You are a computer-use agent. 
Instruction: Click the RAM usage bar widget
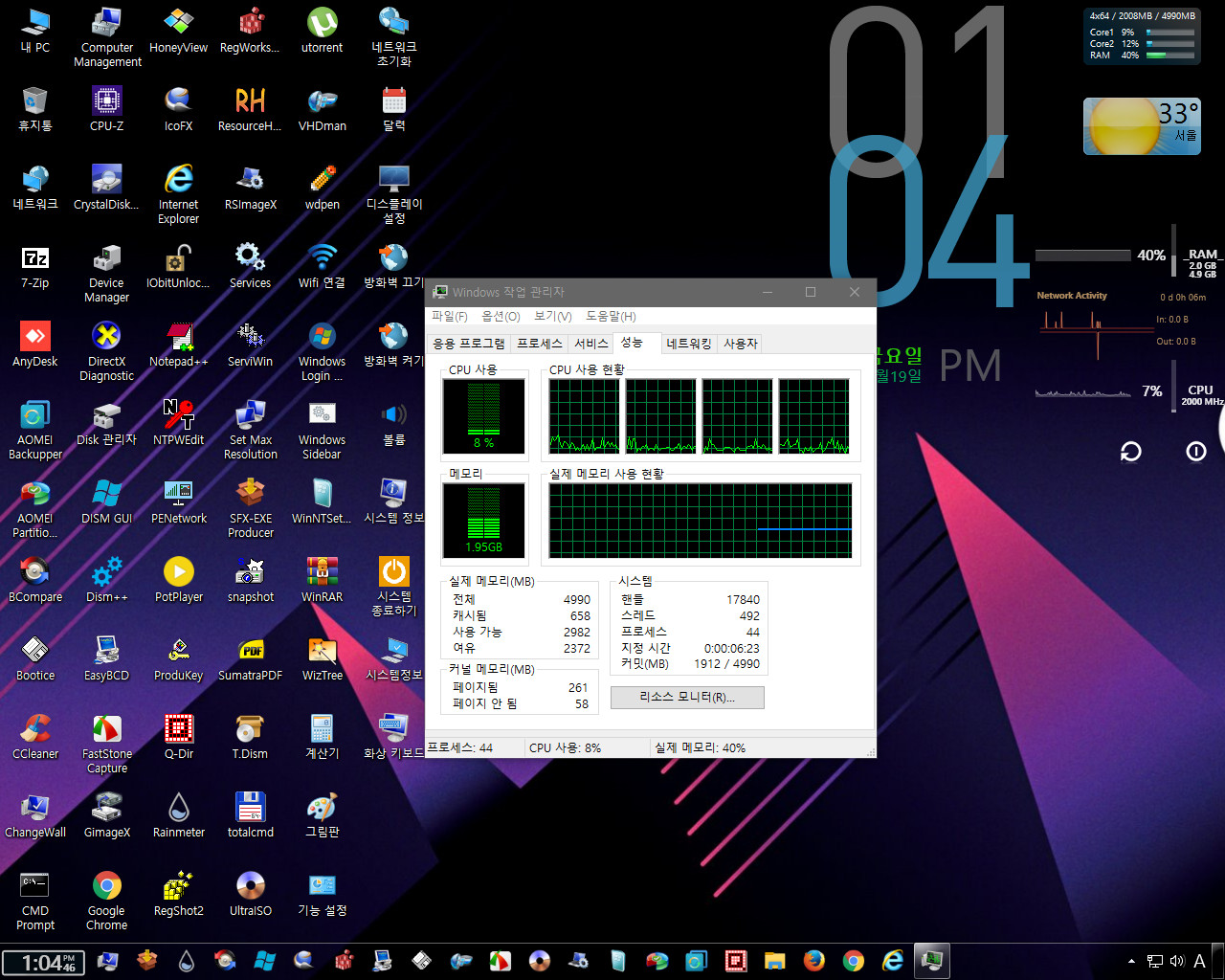(x=1082, y=256)
